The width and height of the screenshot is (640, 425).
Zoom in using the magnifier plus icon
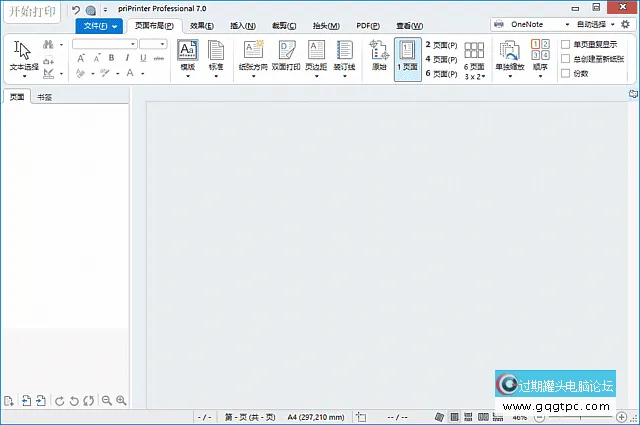(121, 400)
